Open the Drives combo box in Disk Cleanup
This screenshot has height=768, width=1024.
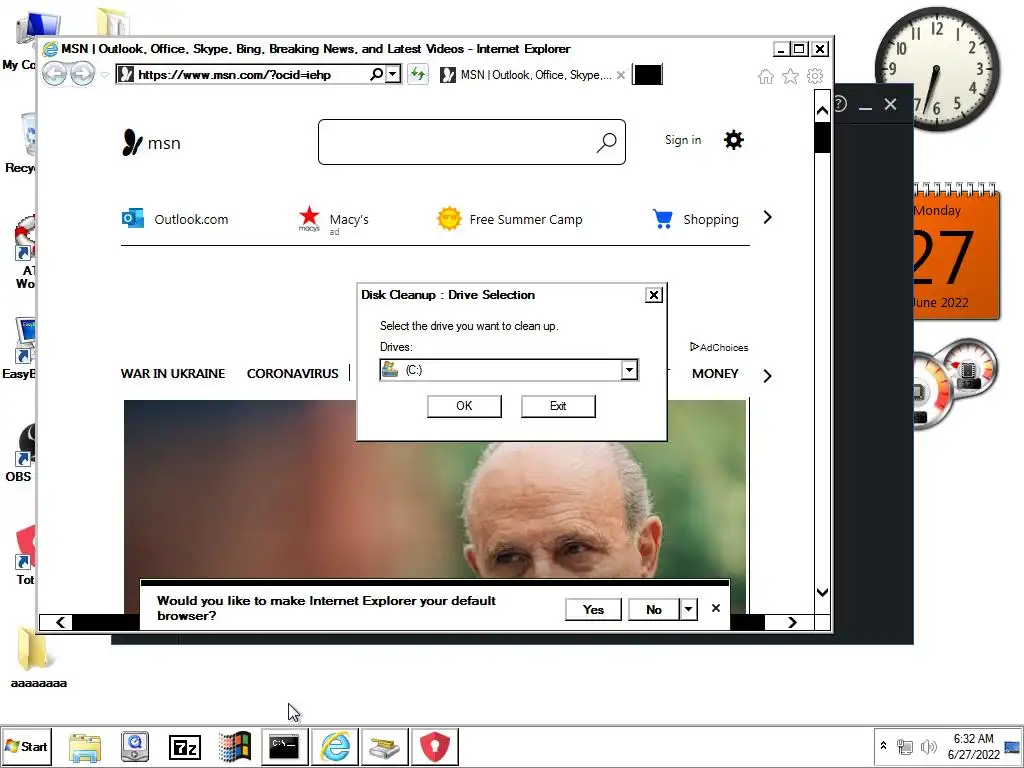(509, 370)
